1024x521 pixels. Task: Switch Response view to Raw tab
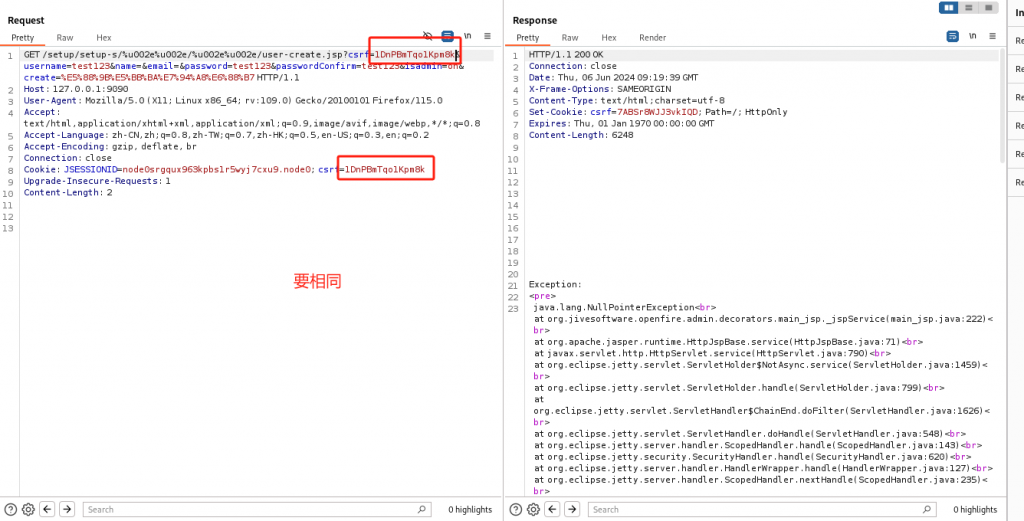coord(570,38)
